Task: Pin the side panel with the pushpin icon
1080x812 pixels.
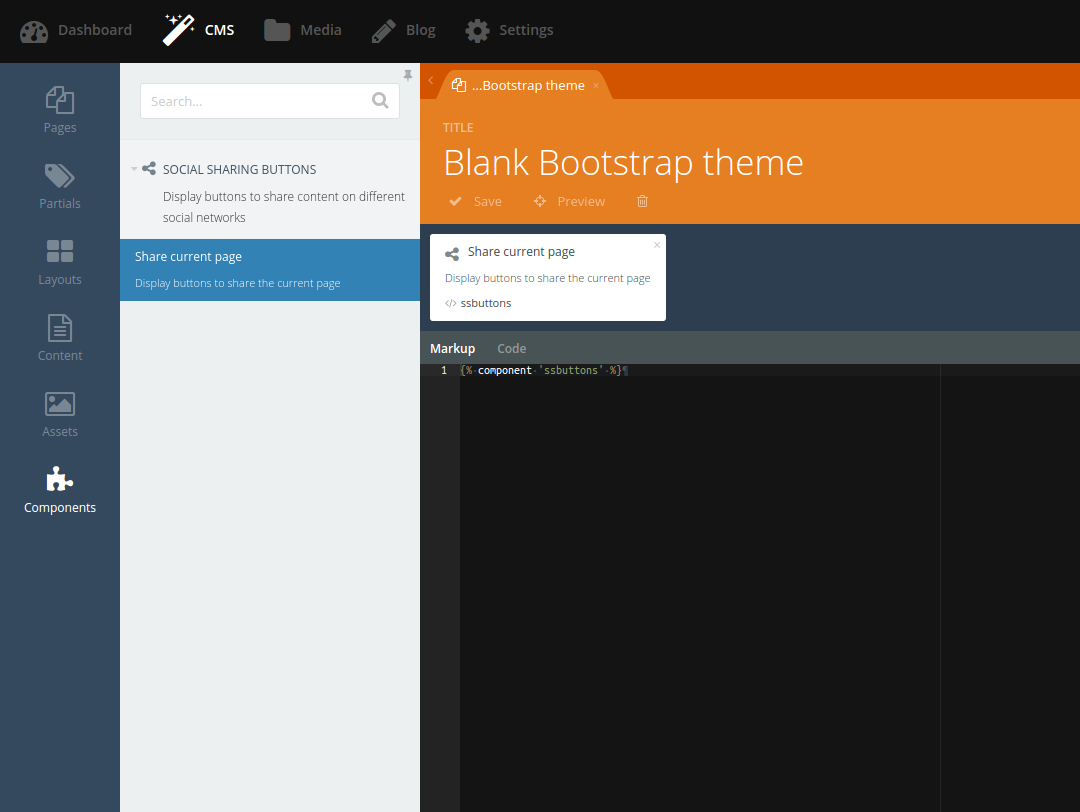Action: tap(408, 75)
